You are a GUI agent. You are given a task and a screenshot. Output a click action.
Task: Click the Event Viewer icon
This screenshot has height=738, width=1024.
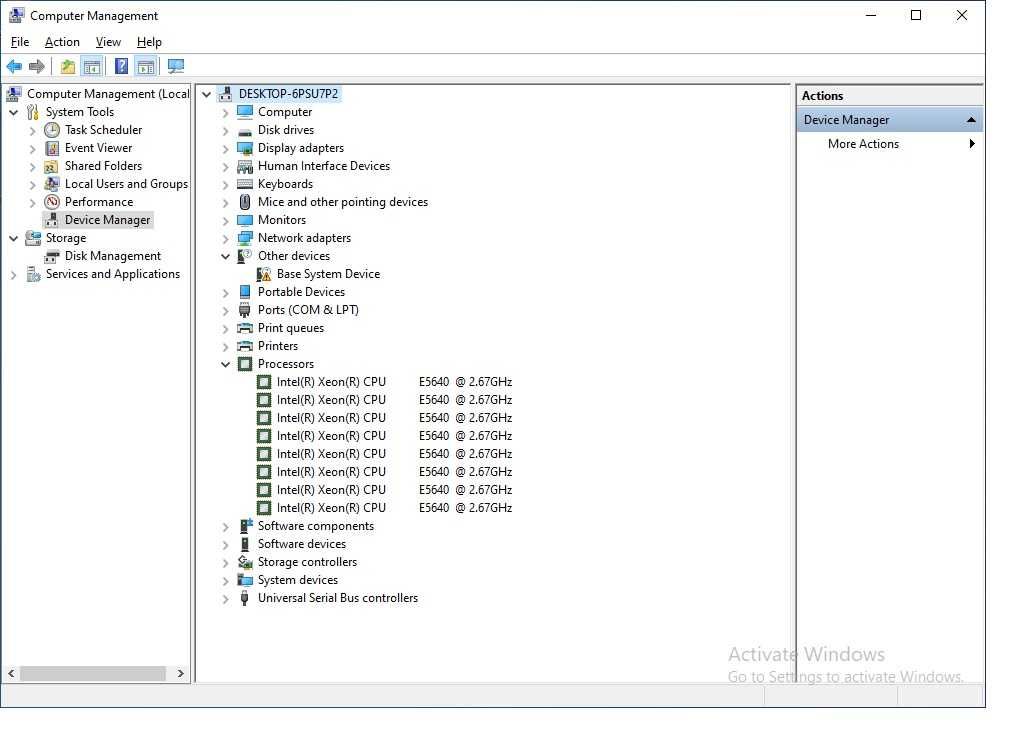click(52, 148)
